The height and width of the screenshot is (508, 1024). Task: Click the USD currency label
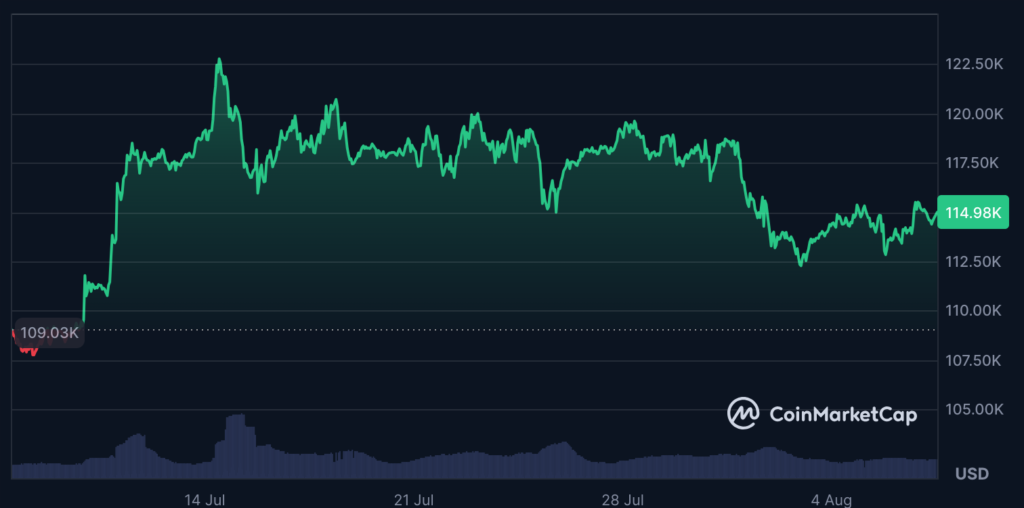972,472
